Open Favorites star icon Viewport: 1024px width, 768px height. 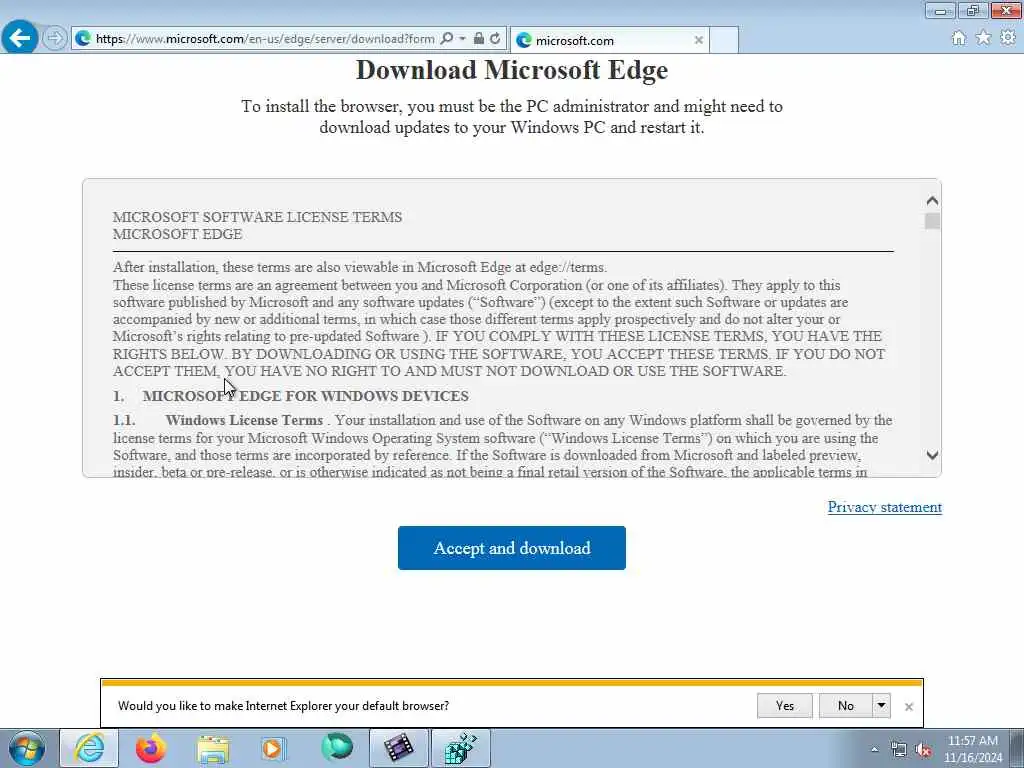(x=983, y=38)
